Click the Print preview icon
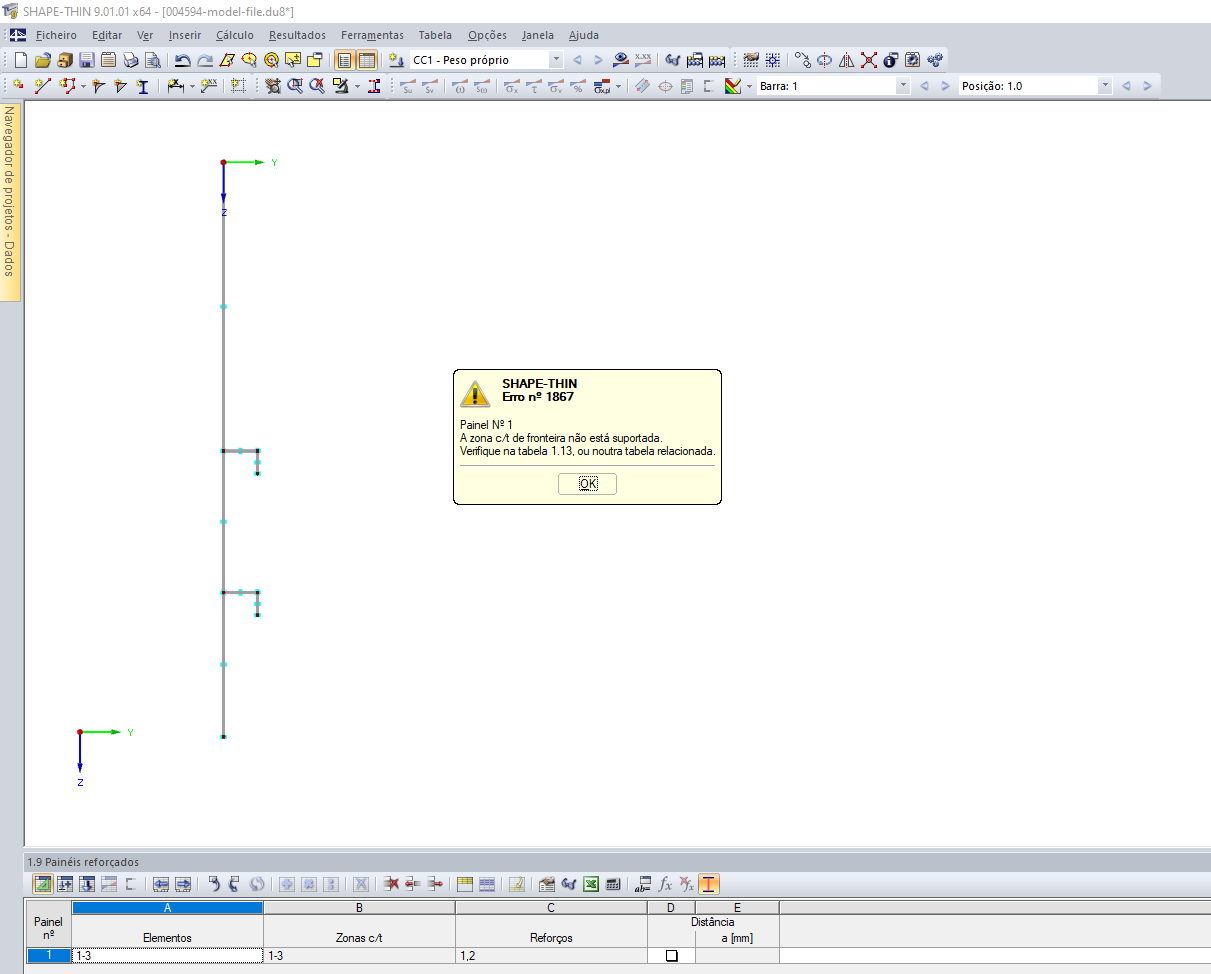Image resolution: width=1211 pixels, height=974 pixels. click(153, 60)
